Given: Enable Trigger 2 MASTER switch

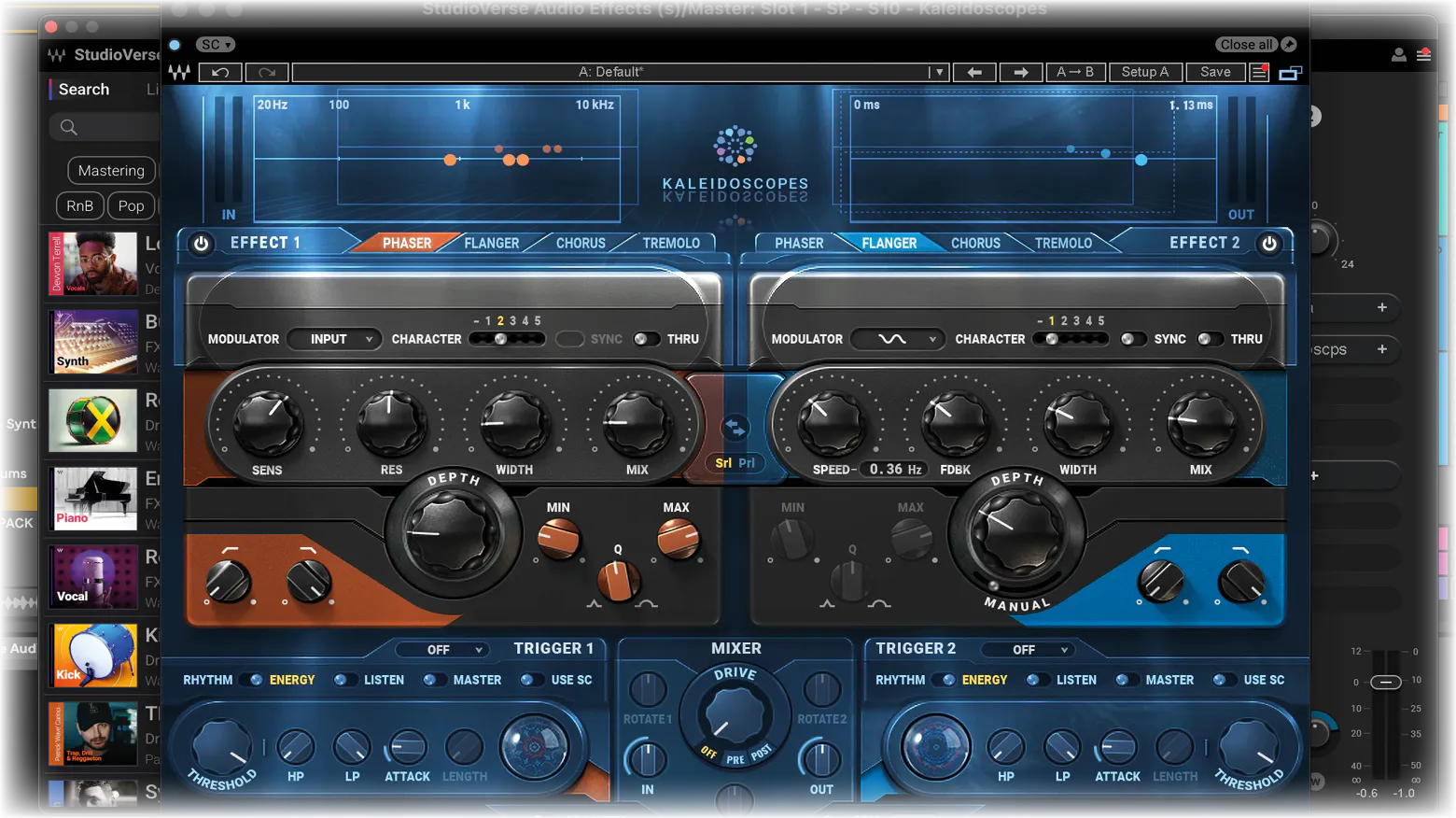Looking at the screenshot, I should tap(1126, 680).
